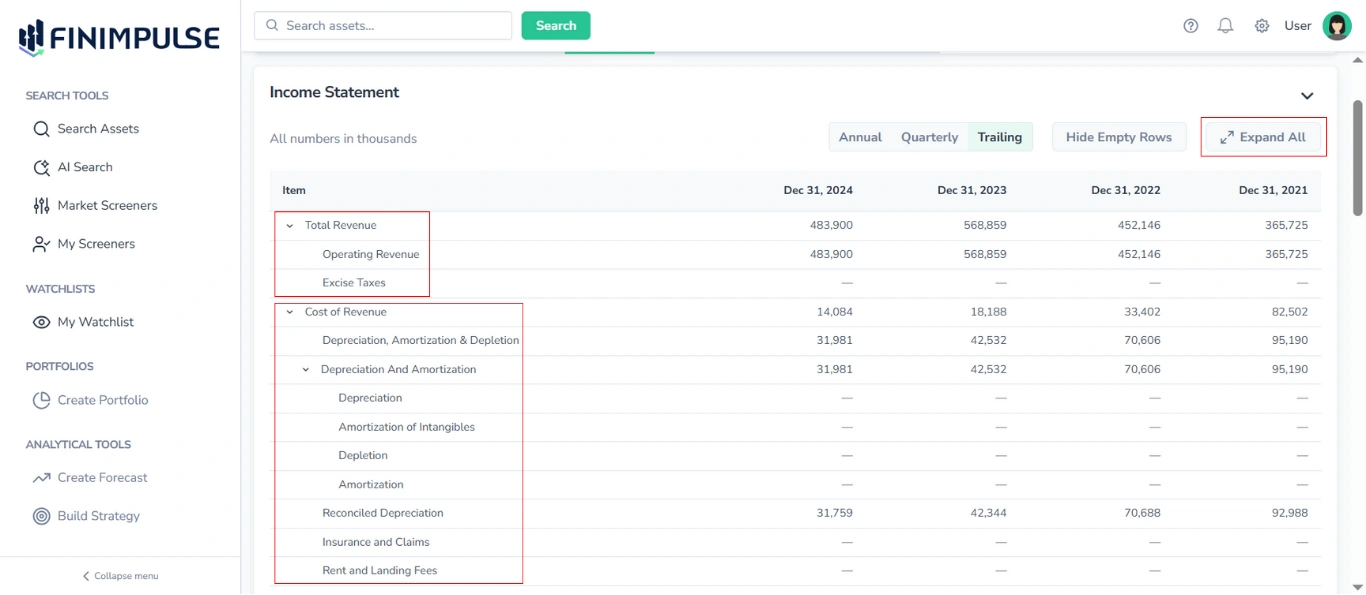
Task: Collapse the Total Revenue row
Action: click(x=291, y=224)
